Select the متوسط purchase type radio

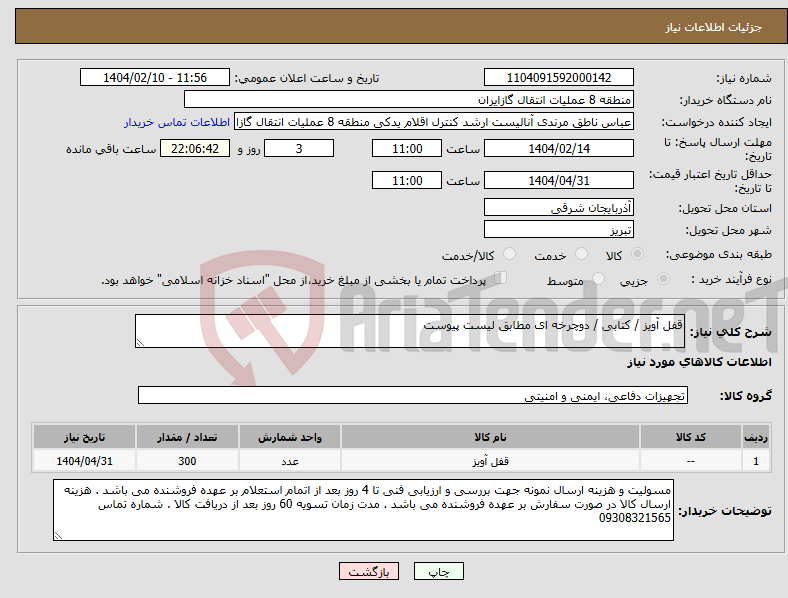[x=598, y=278]
